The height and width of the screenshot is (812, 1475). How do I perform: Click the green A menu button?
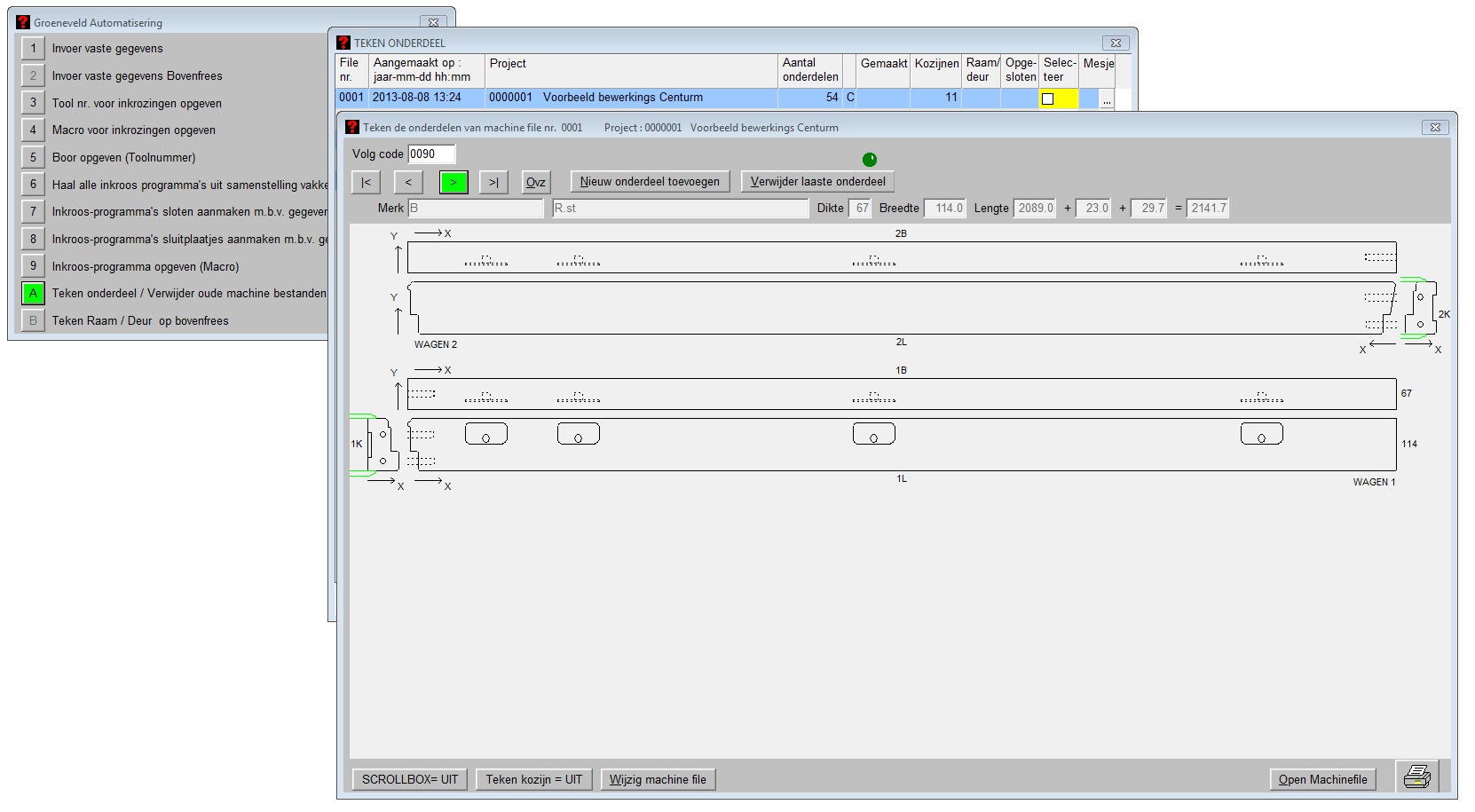tap(33, 293)
